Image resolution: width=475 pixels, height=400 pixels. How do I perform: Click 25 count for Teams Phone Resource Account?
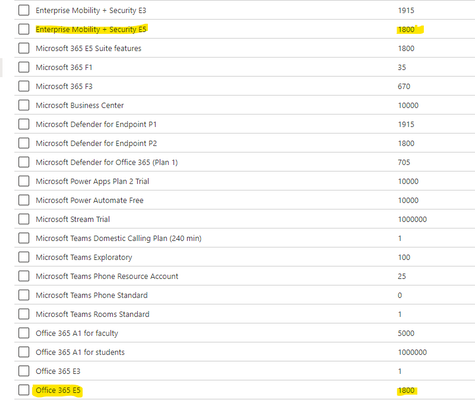(402, 276)
